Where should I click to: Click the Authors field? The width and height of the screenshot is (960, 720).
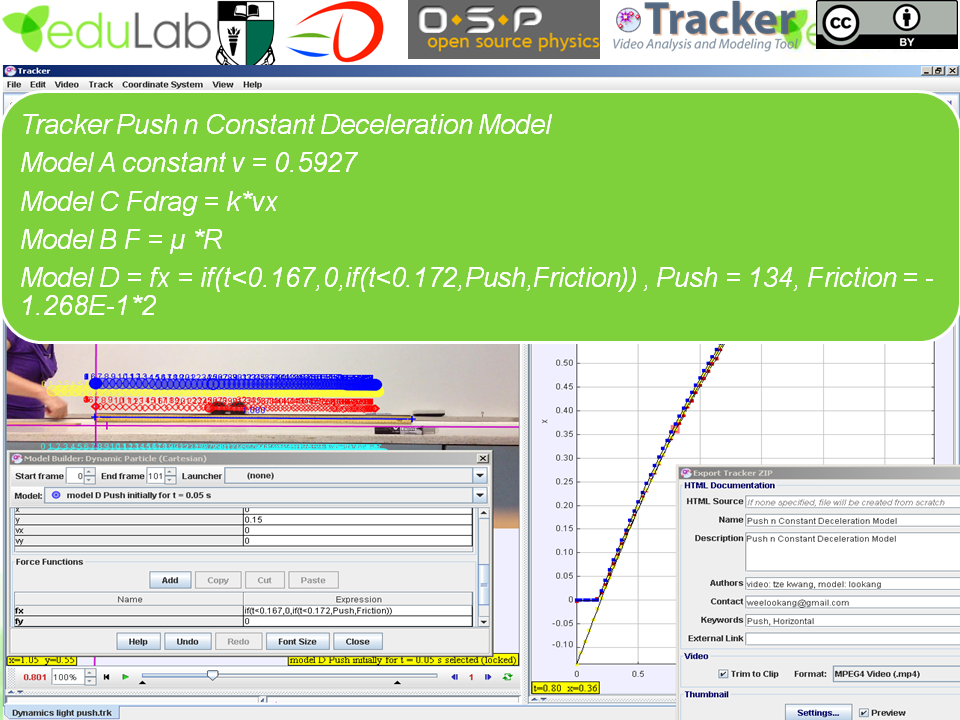852,584
